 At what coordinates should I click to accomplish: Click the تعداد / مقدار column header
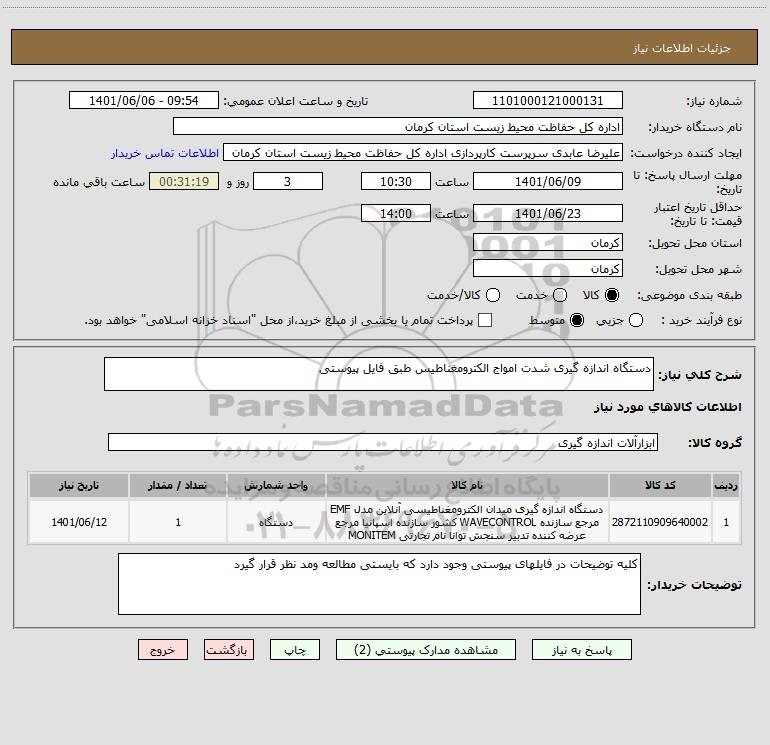click(x=178, y=485)
